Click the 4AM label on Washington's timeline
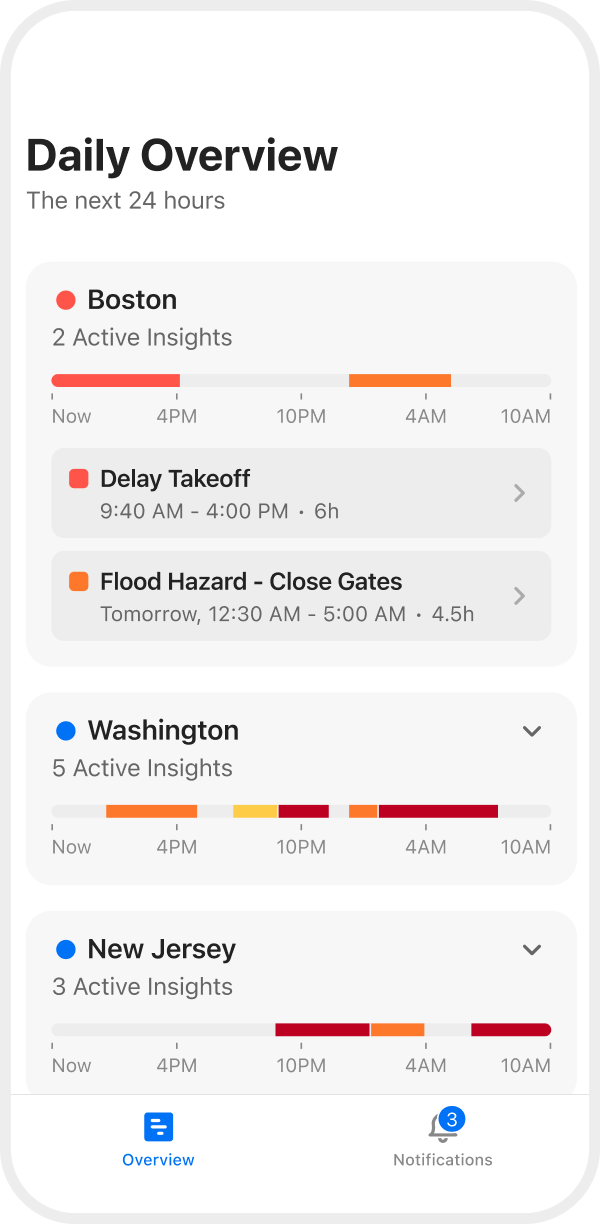 tap(427, 846)
